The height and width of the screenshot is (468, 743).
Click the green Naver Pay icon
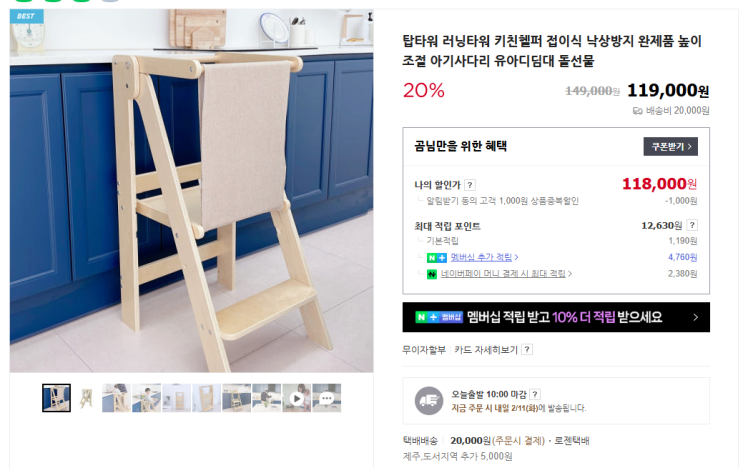432,274
